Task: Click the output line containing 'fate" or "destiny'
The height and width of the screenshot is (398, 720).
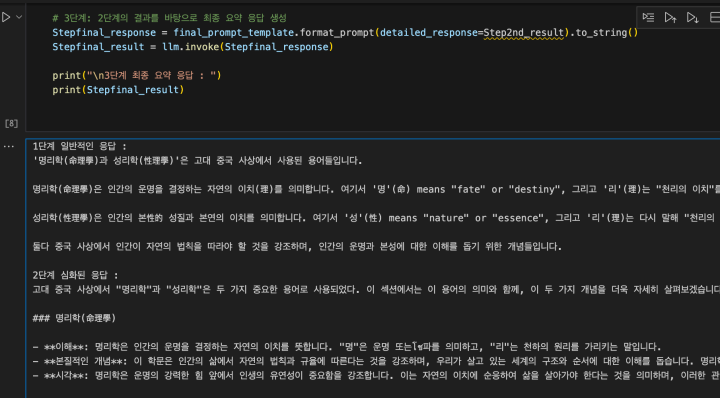Action: tap(376, 189)
